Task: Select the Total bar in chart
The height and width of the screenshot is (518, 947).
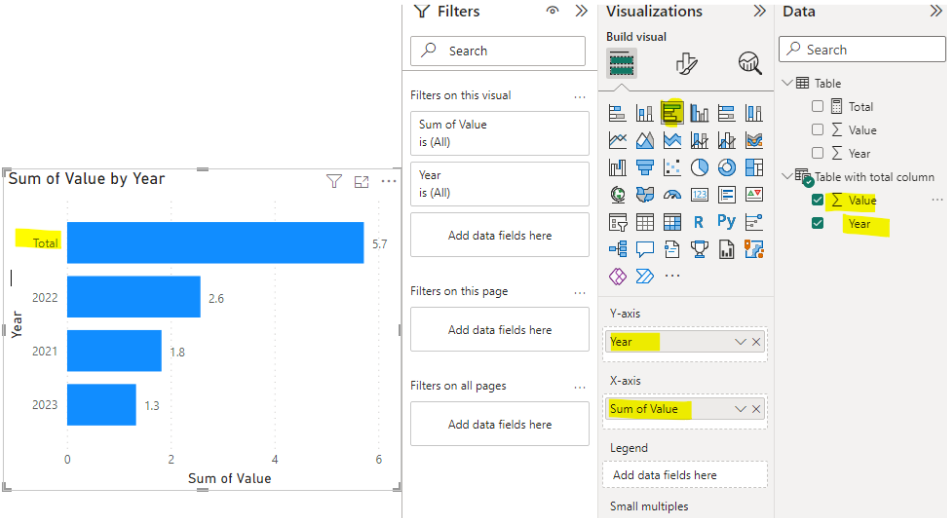Action: click(x=215, y=243)
